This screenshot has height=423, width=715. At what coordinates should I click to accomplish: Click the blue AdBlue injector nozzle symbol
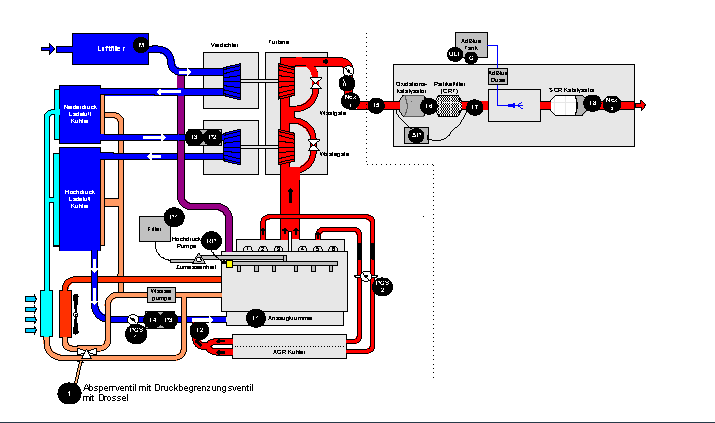click(x=516, y=106)
